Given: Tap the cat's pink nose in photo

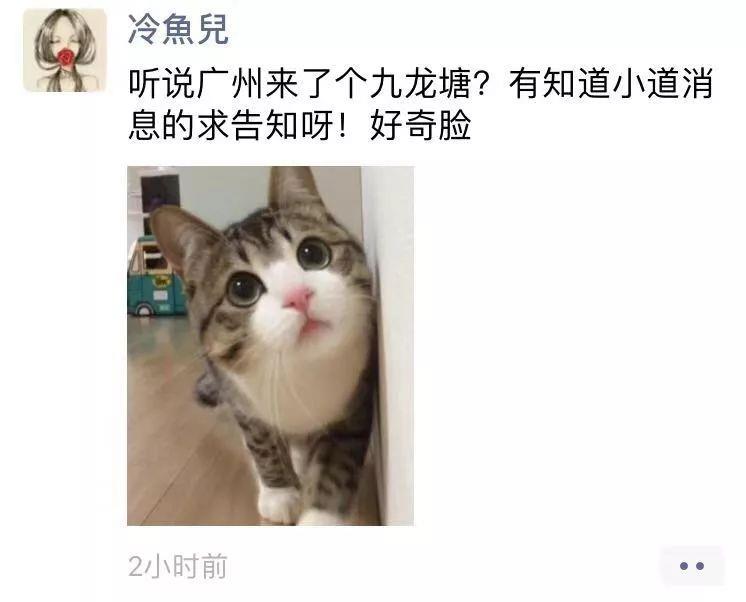Looking at the screenshot, I should [x=298, y=298].
